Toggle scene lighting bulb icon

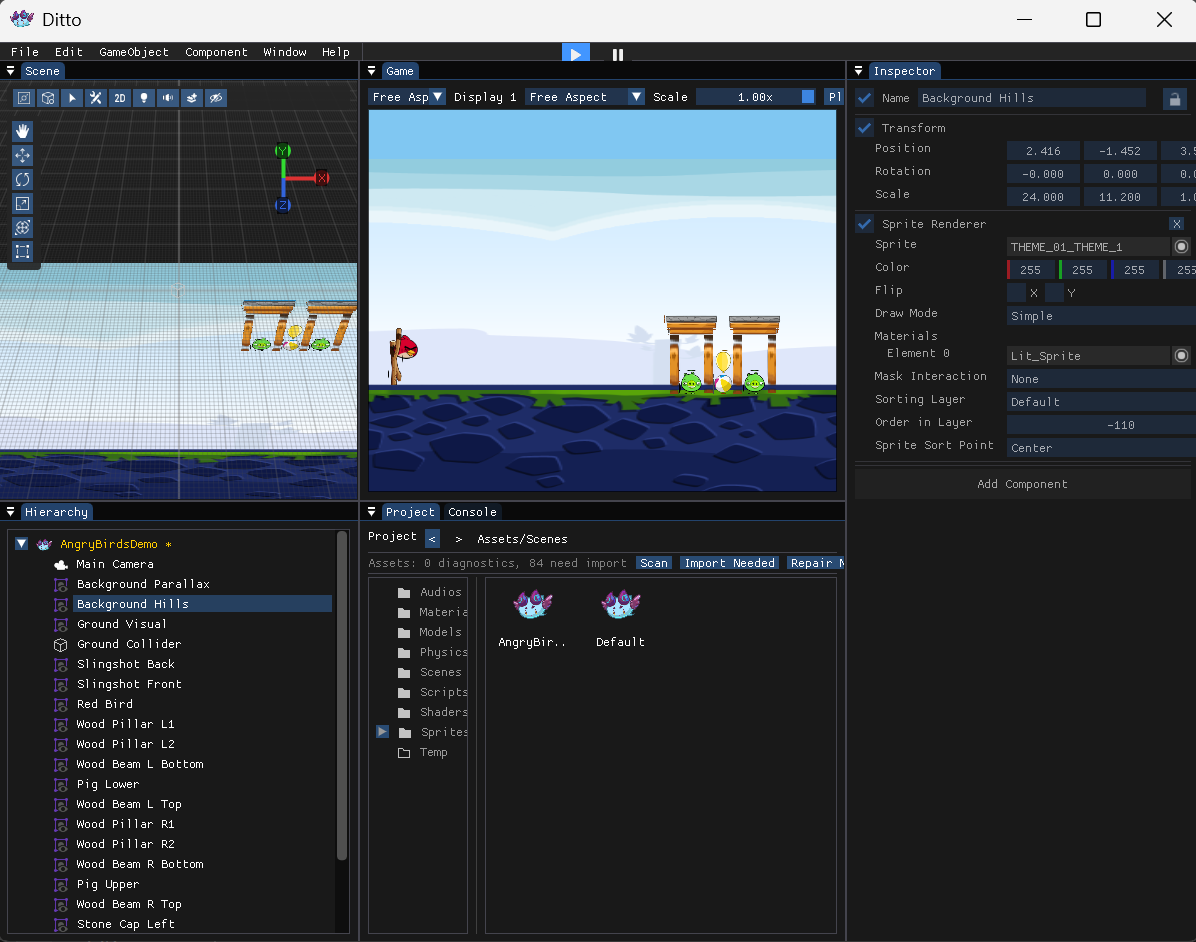pos(143,98)
